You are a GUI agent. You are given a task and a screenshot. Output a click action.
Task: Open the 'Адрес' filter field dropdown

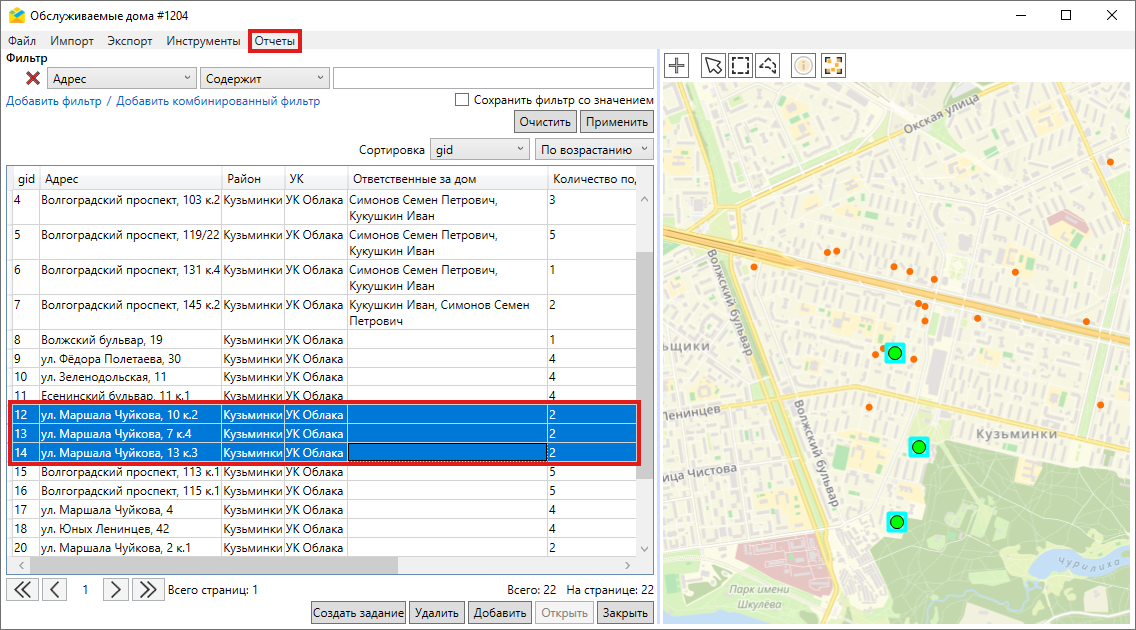(x=121, y=78)
